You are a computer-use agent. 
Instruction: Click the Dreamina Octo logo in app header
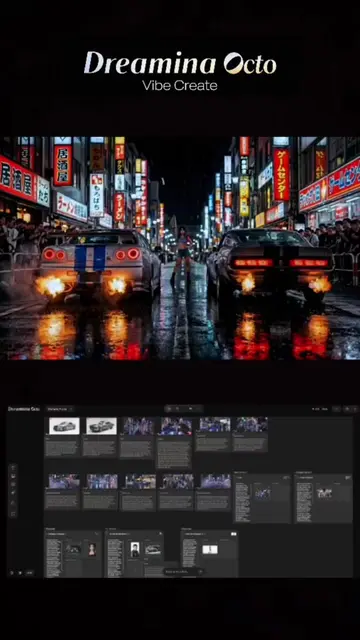(24, 409)
